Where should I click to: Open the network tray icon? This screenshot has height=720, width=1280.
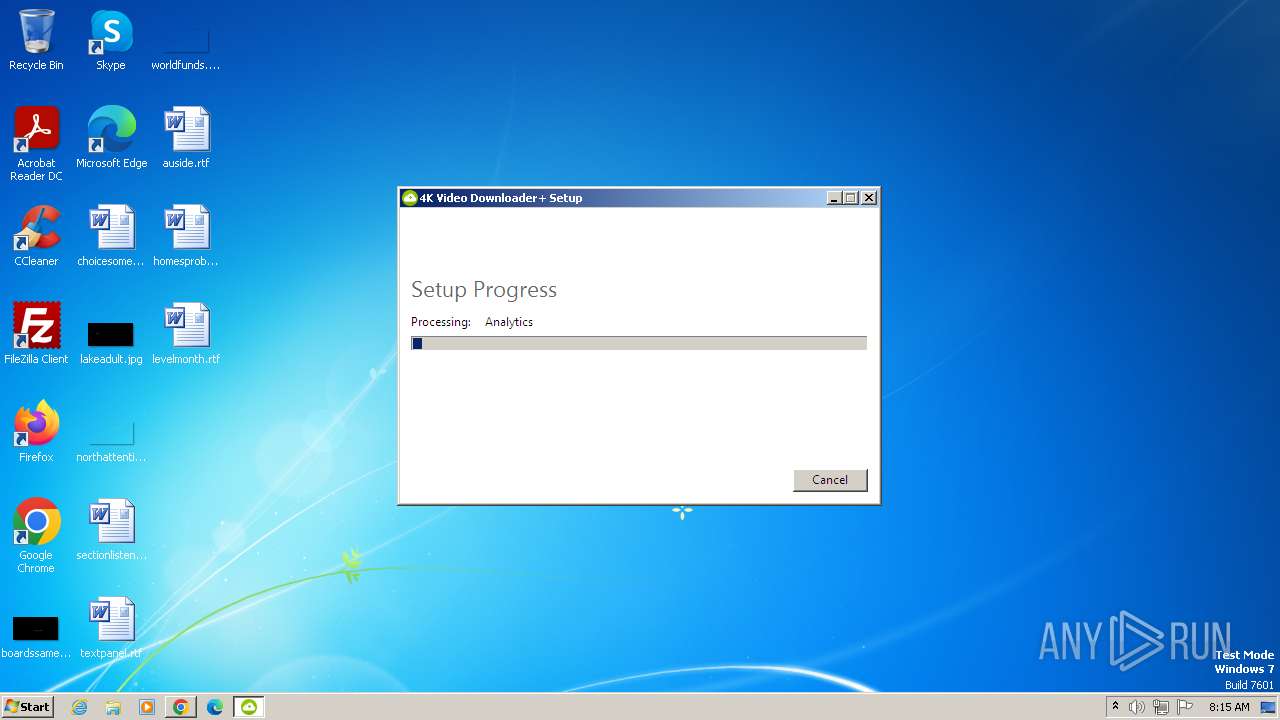pos(1161,707)
